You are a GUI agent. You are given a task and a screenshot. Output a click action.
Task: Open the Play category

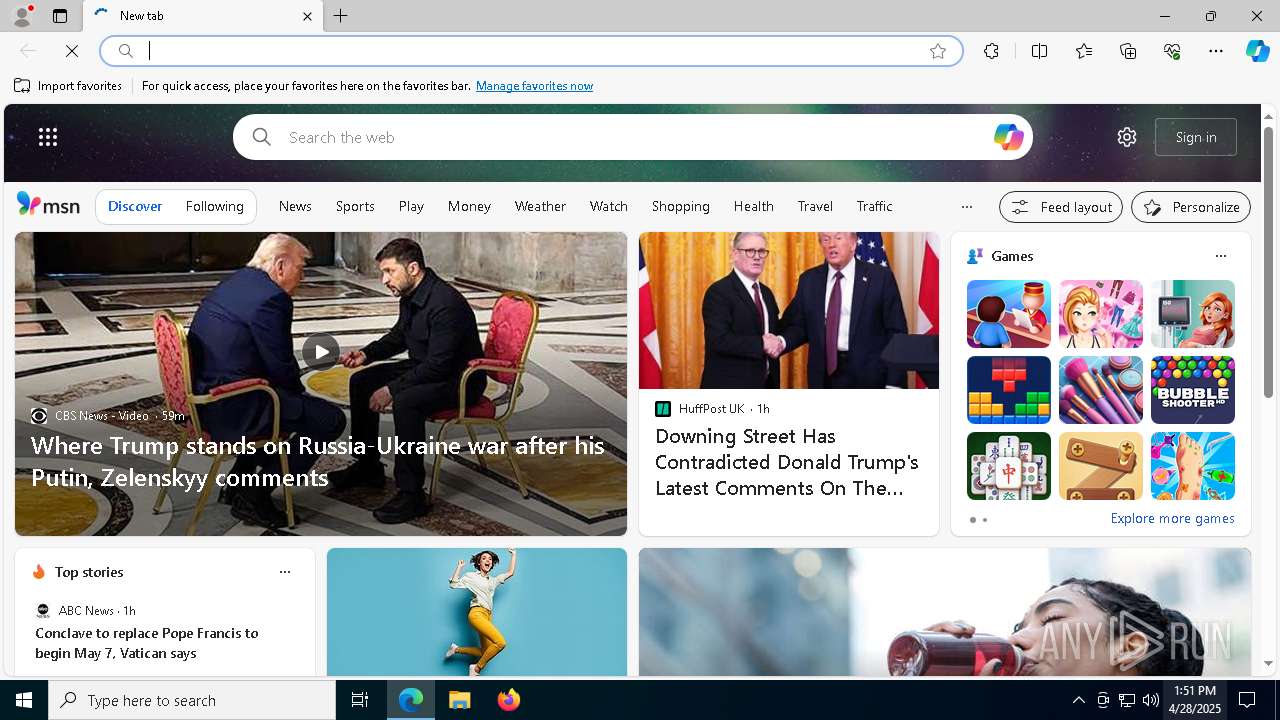pyautogui.click(x=411, y=206)
